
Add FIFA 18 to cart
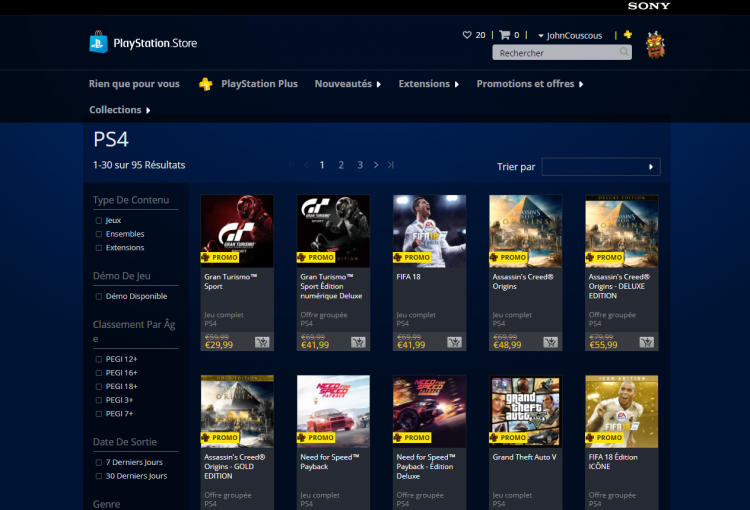point(454,342)
